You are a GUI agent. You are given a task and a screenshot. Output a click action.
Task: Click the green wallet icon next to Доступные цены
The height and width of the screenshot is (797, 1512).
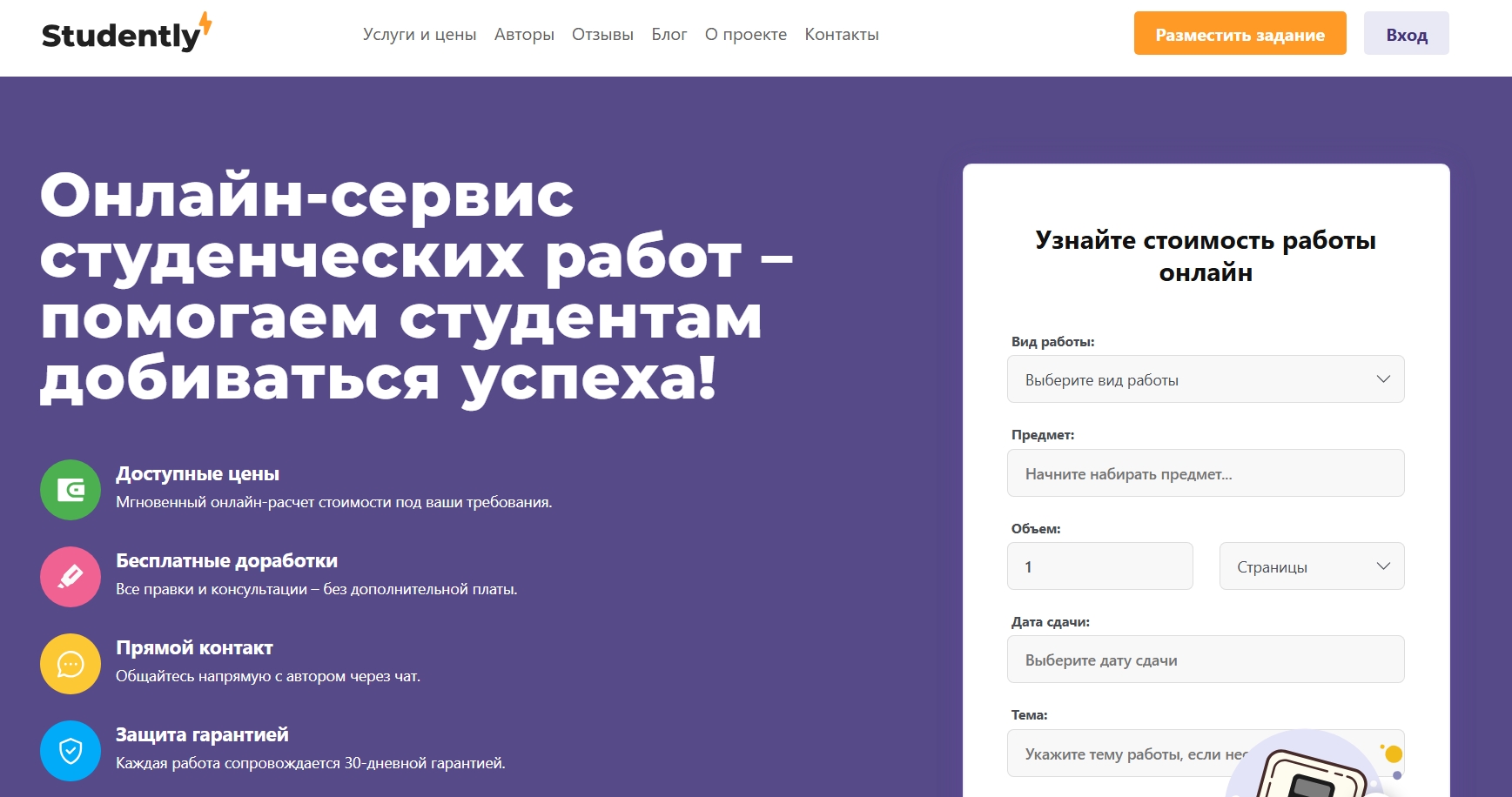(x=70, y=490)
